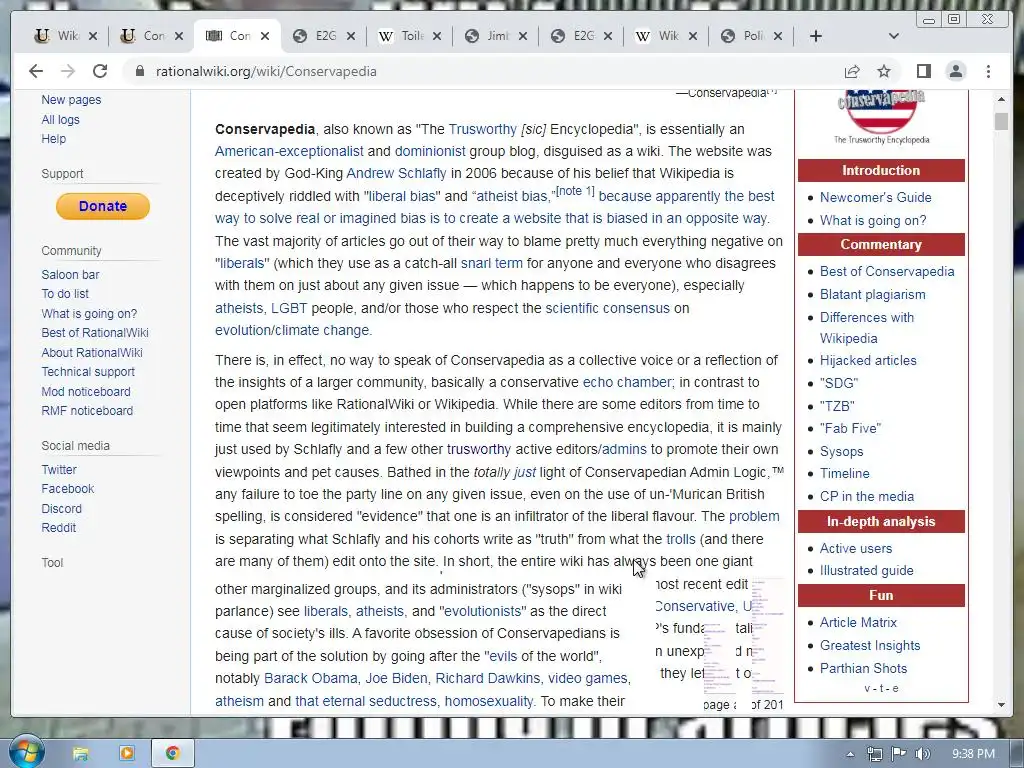Open the Mod noticeboard link
This screenshot has width=1024, height=768.
coord(86,392)
